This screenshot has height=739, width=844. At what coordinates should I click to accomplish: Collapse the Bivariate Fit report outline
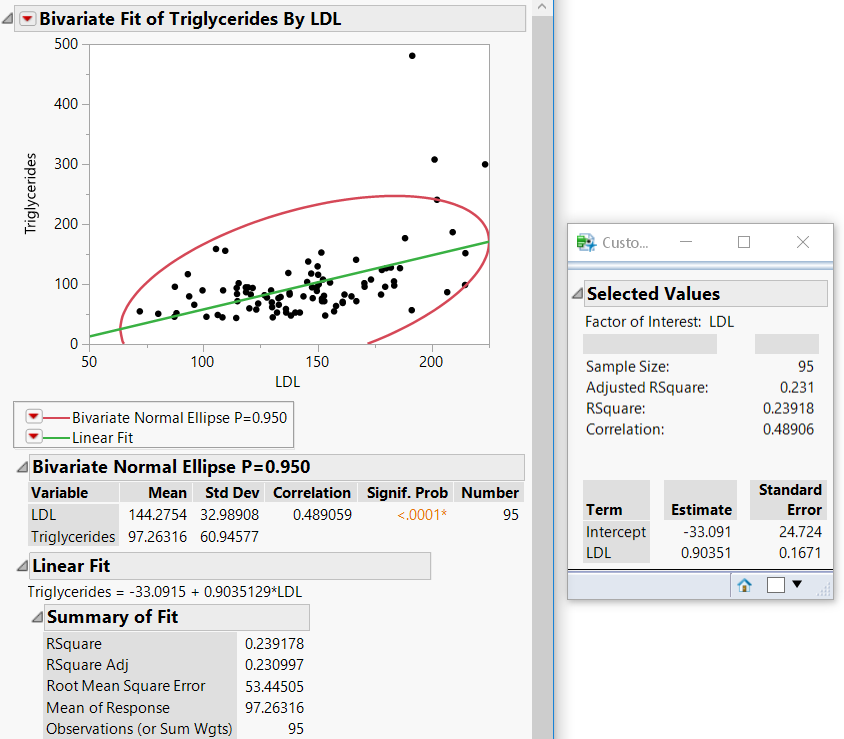[x=9, y=19]
